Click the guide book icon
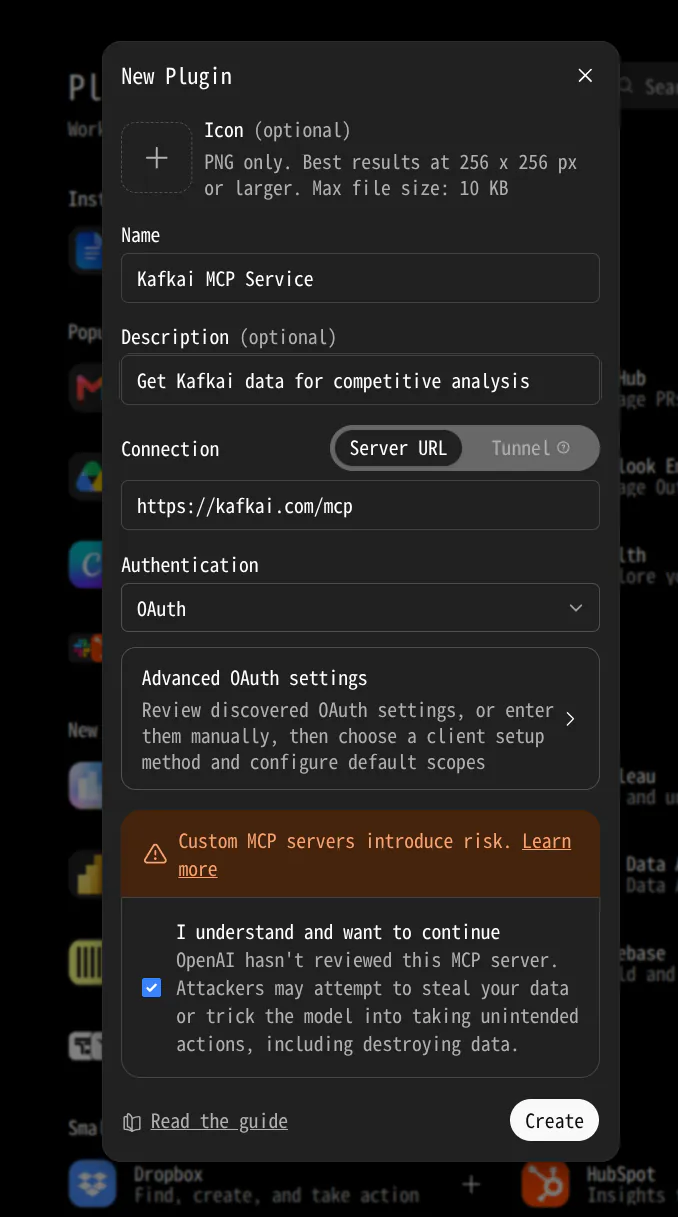This screenshot has height=1217, width=678. (132, 1122)
